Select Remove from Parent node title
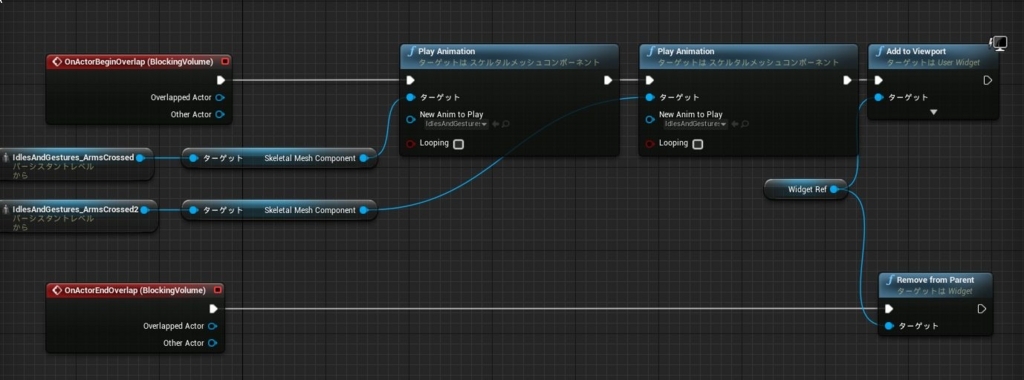Viewport: 1024px width, 380px height. tap(935, 279)
